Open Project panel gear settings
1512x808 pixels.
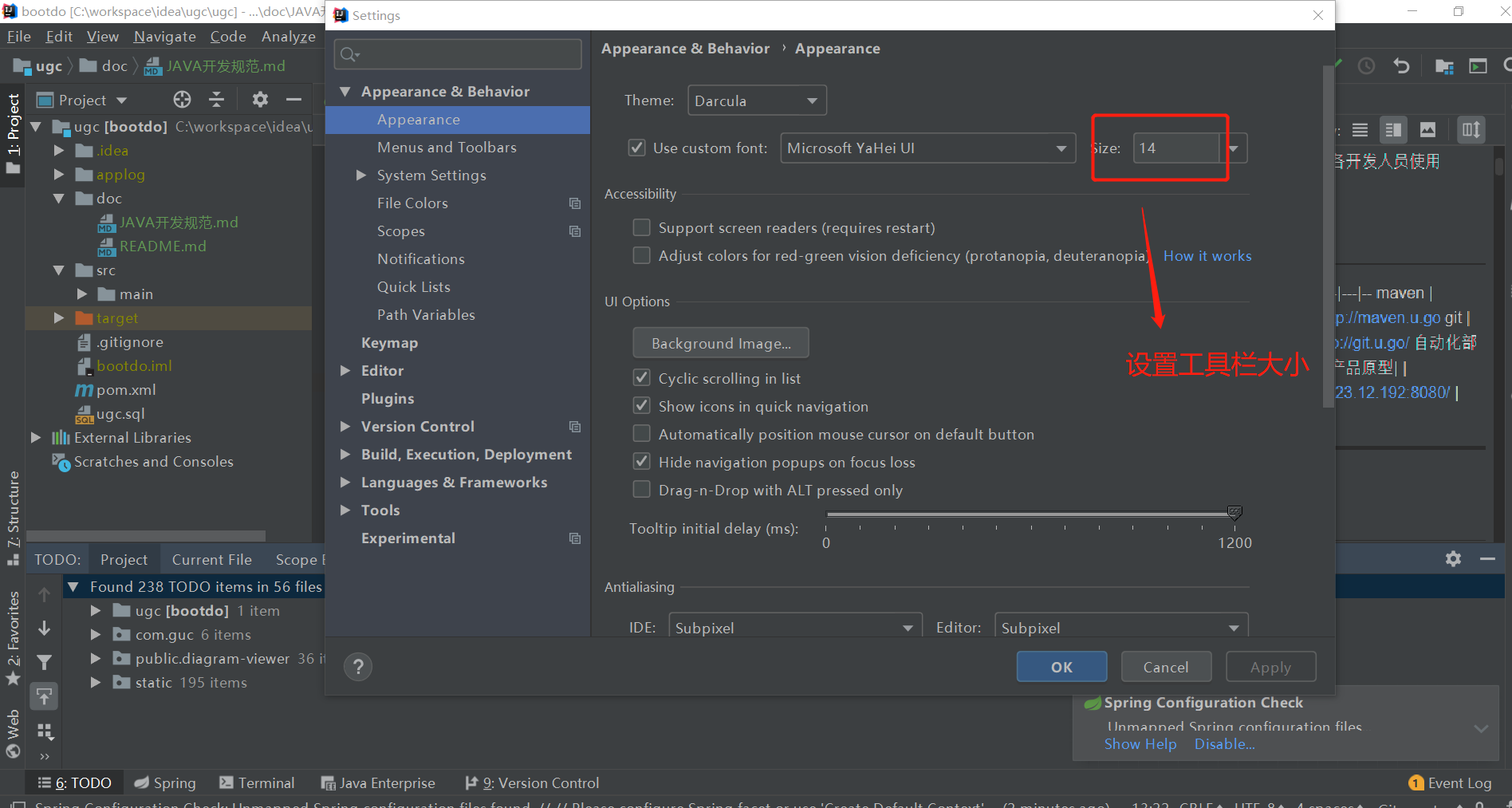pos(260,100)
